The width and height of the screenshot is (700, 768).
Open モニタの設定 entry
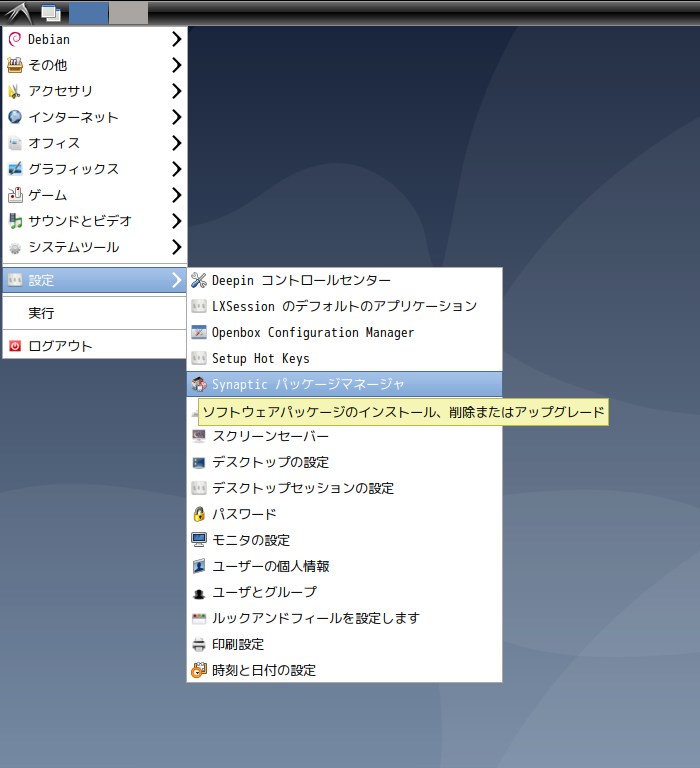point(344,540)
